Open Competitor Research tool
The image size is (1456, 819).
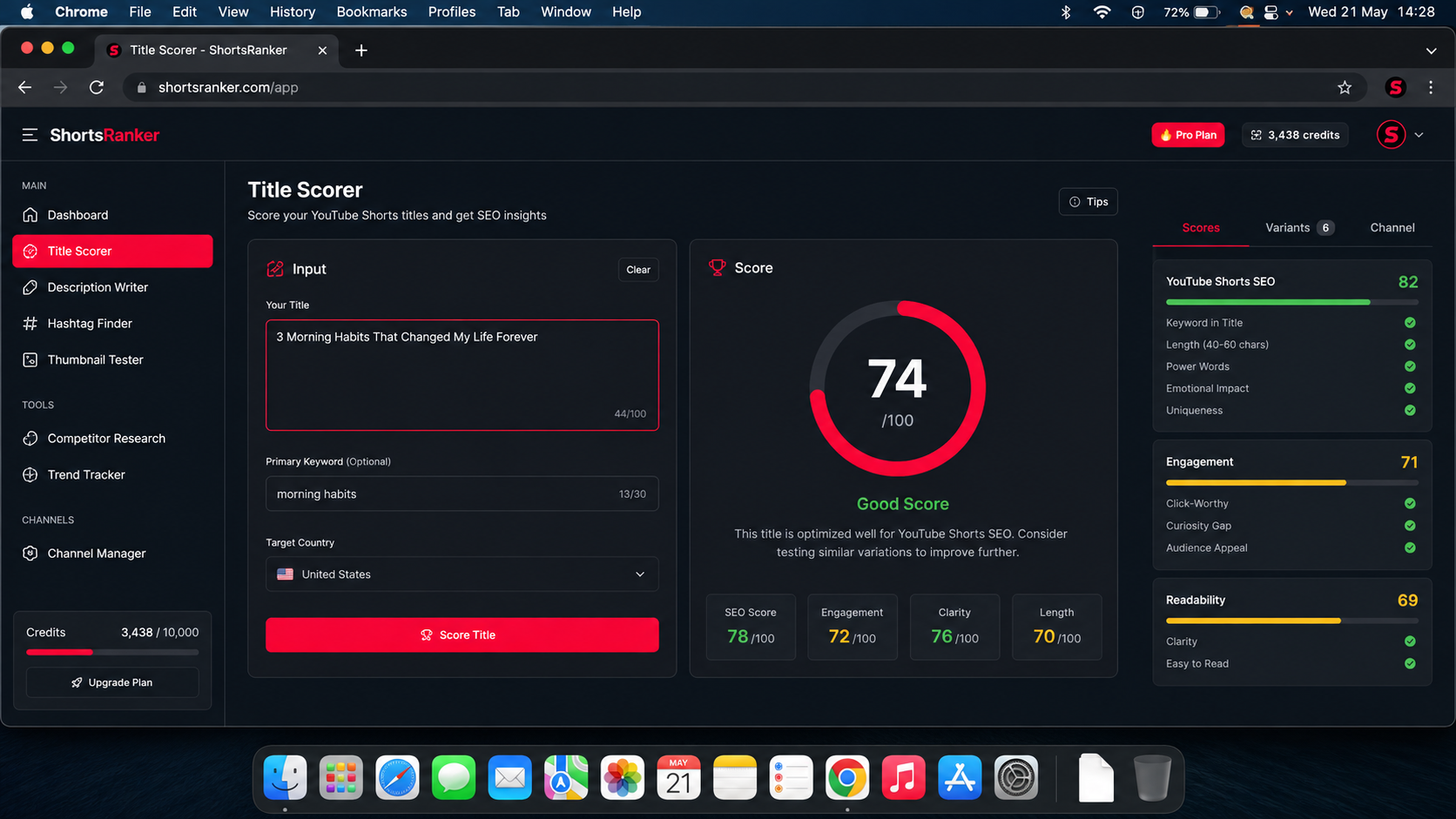click(x=112, y=439)
